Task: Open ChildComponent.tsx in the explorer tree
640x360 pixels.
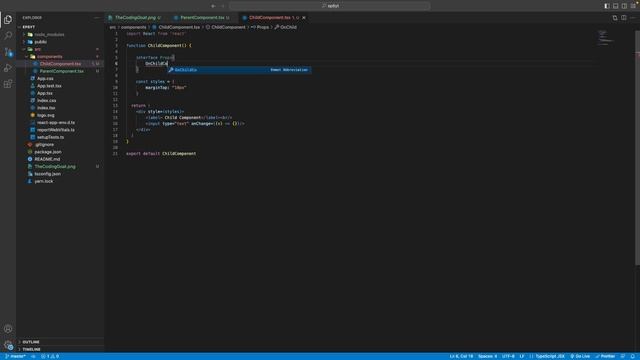Action: 60,64
